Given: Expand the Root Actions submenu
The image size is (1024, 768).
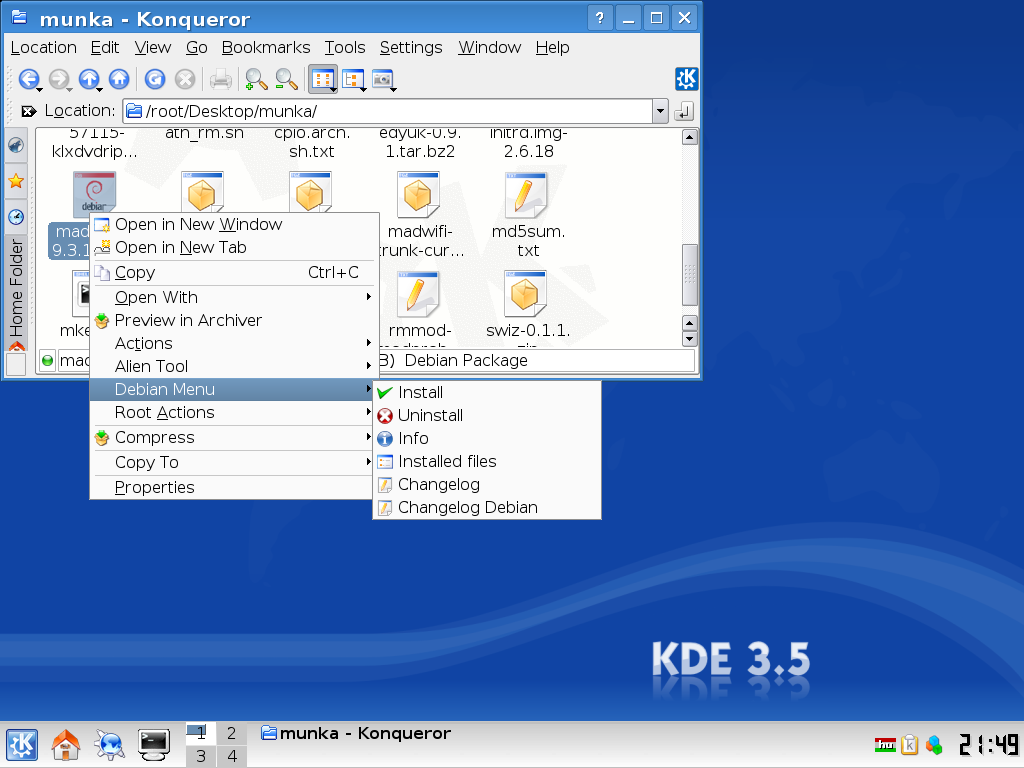Looking at the screenshot, I should (232, 413).
